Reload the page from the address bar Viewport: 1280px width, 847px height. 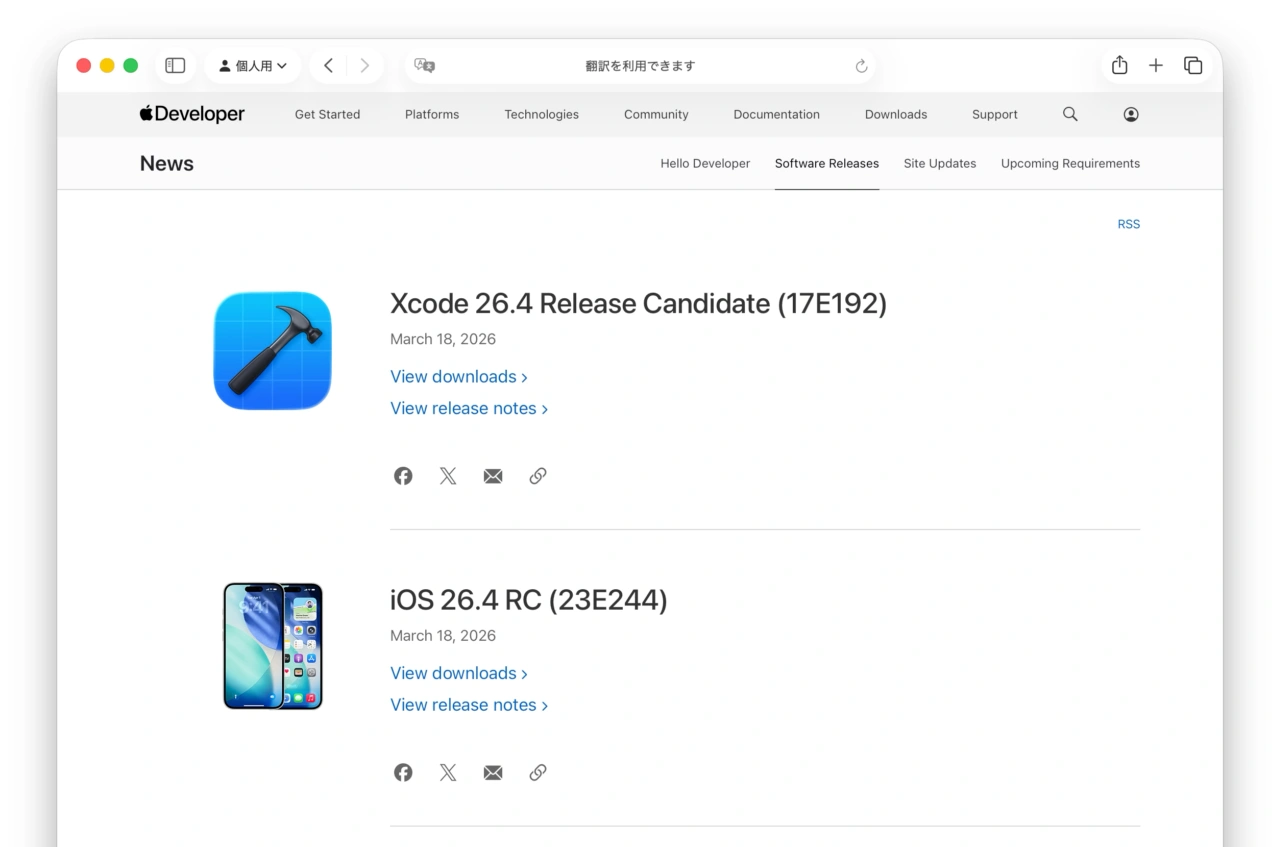(x=861, y=65)
